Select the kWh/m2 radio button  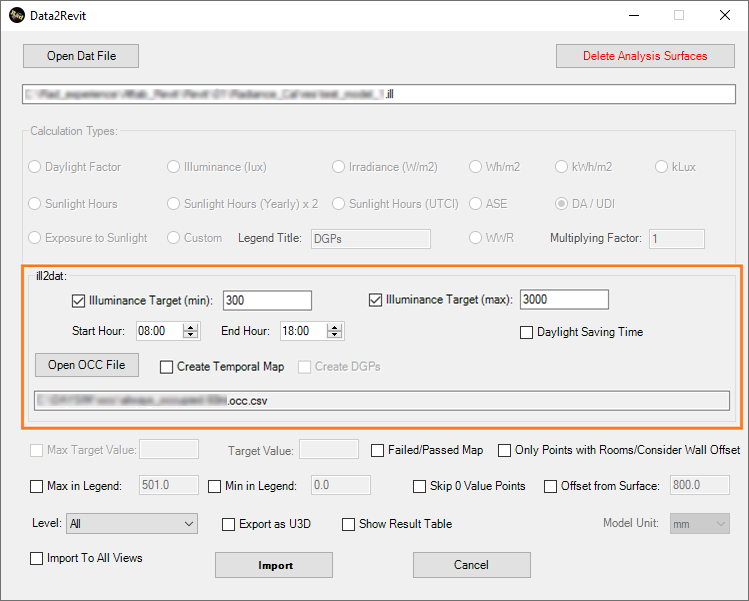[x=561, y=167]
